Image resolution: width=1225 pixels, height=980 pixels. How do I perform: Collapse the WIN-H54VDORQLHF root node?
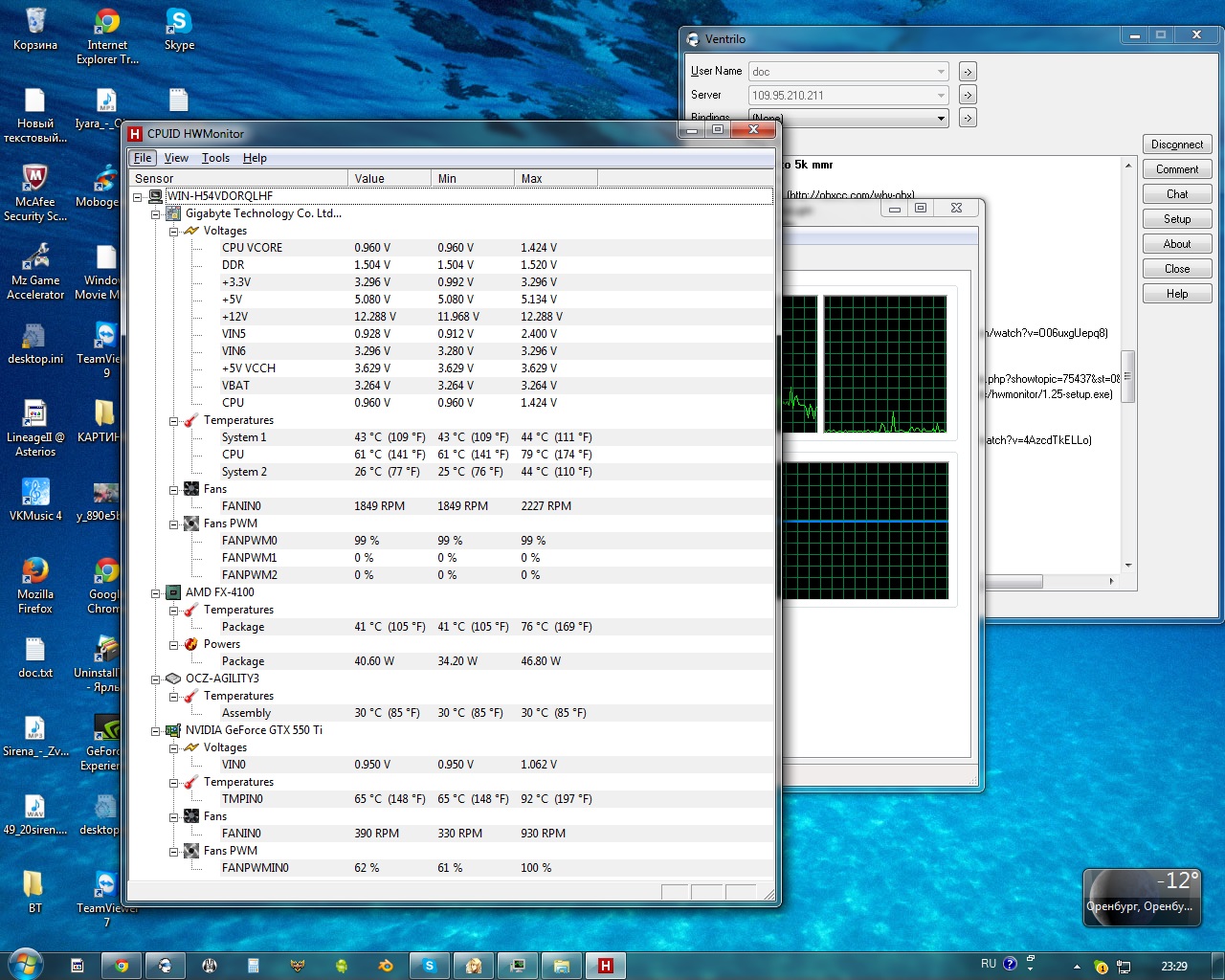(138, 196)
